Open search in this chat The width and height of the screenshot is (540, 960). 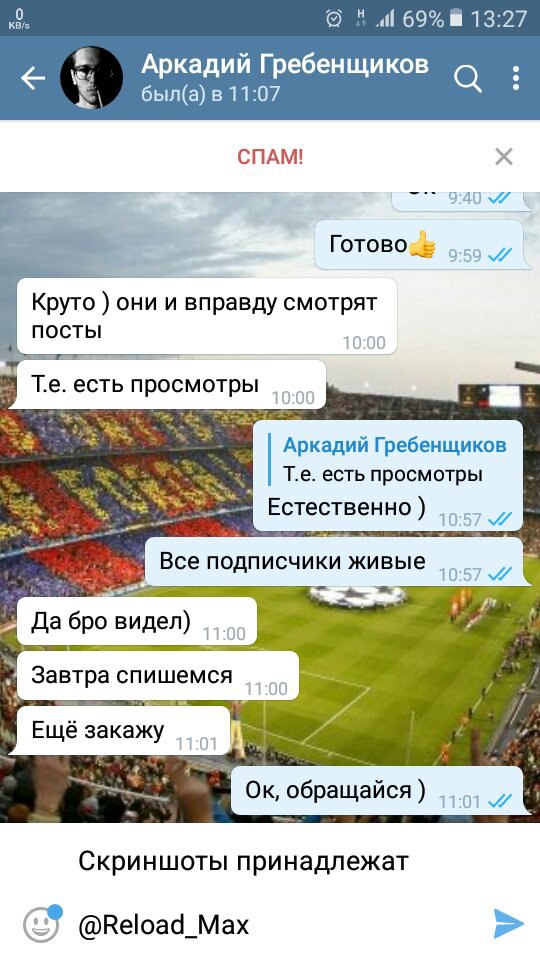click(x=468, y=78)
